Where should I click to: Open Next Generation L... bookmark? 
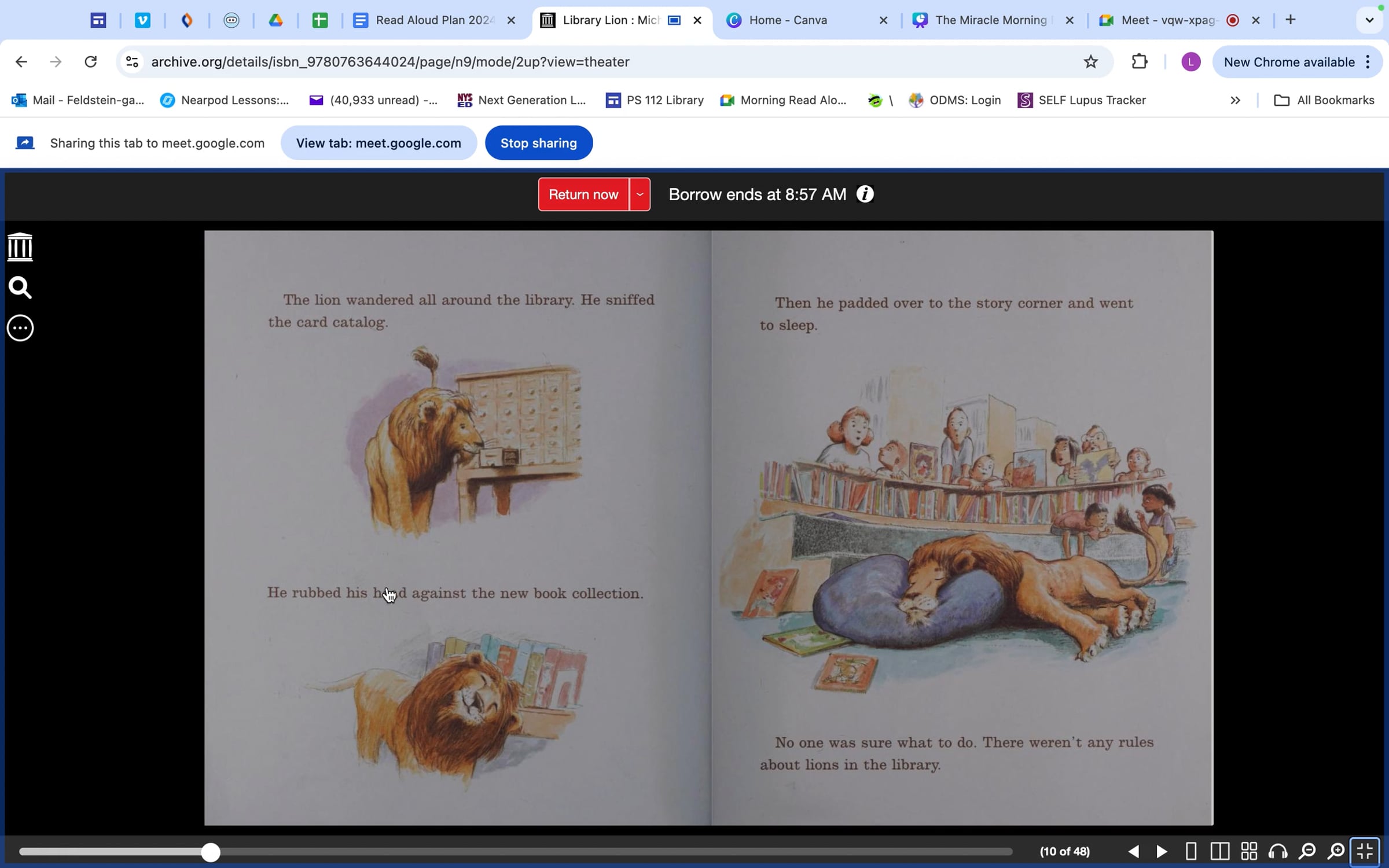521,100
